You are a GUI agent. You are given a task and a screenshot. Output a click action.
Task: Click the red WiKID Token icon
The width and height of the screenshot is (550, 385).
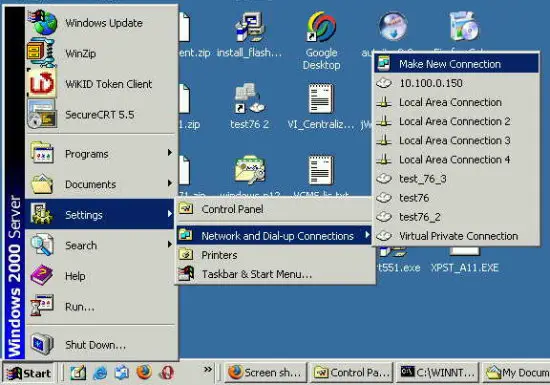pos(42,83)
